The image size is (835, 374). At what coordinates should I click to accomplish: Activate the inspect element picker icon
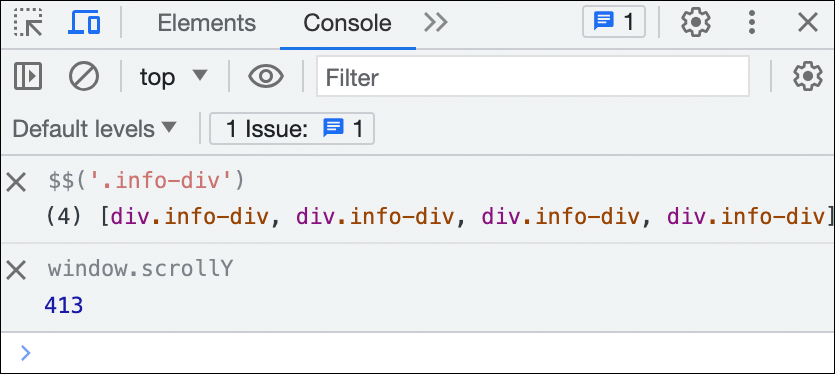coord(28,23)
